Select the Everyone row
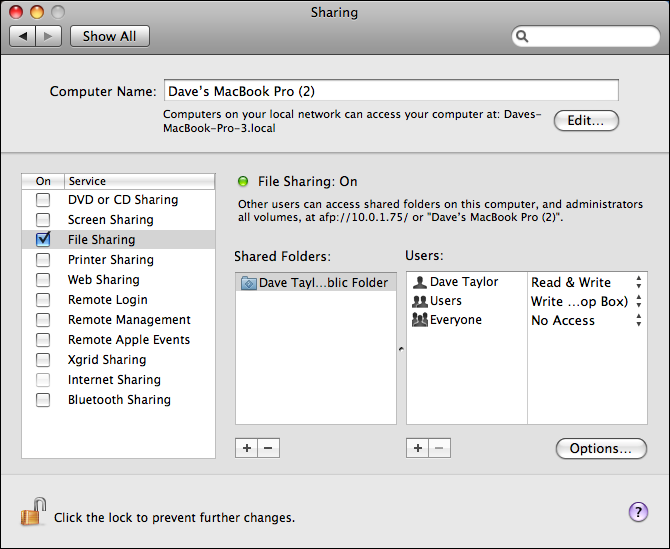The height and width of the screenshot is (549, 670). (467, 320)
